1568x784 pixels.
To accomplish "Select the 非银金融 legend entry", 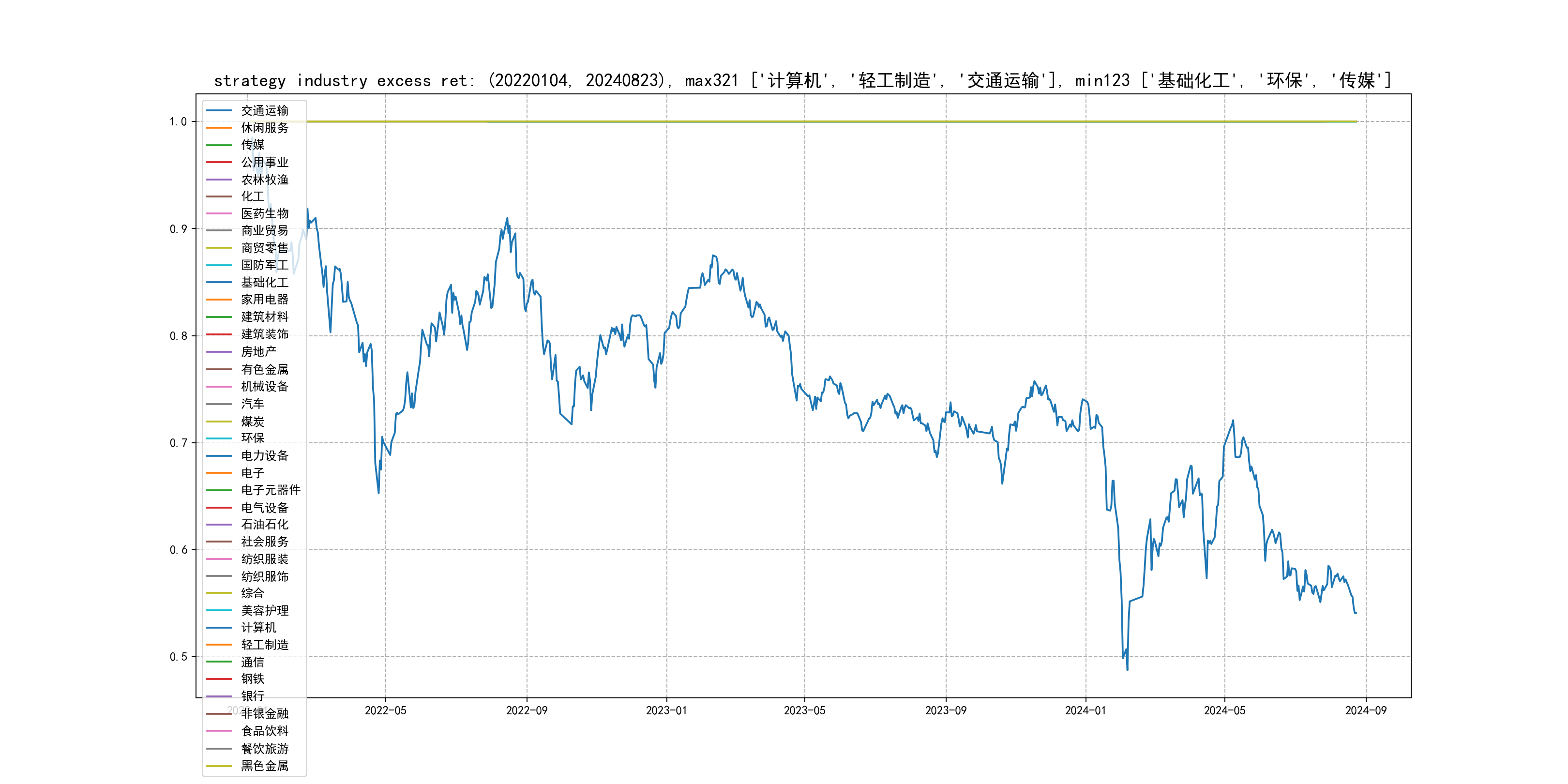I will 264,713.
